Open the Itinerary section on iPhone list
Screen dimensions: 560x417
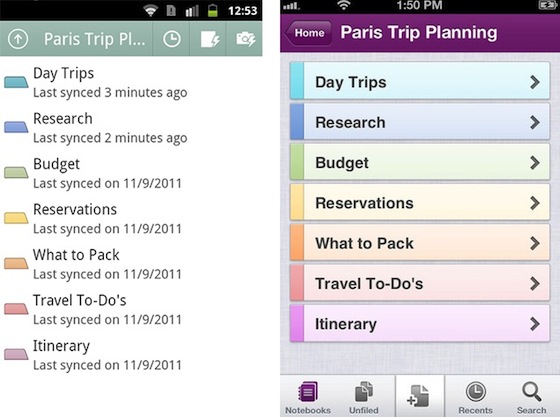[x=420, y=324]
